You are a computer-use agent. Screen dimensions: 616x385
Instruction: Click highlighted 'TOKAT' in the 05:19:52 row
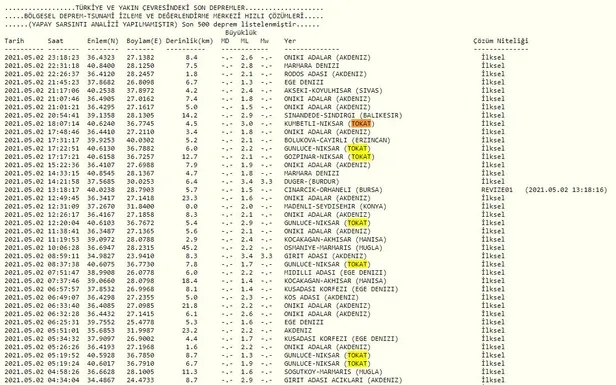pyautogui.click(x=357, y=355)
